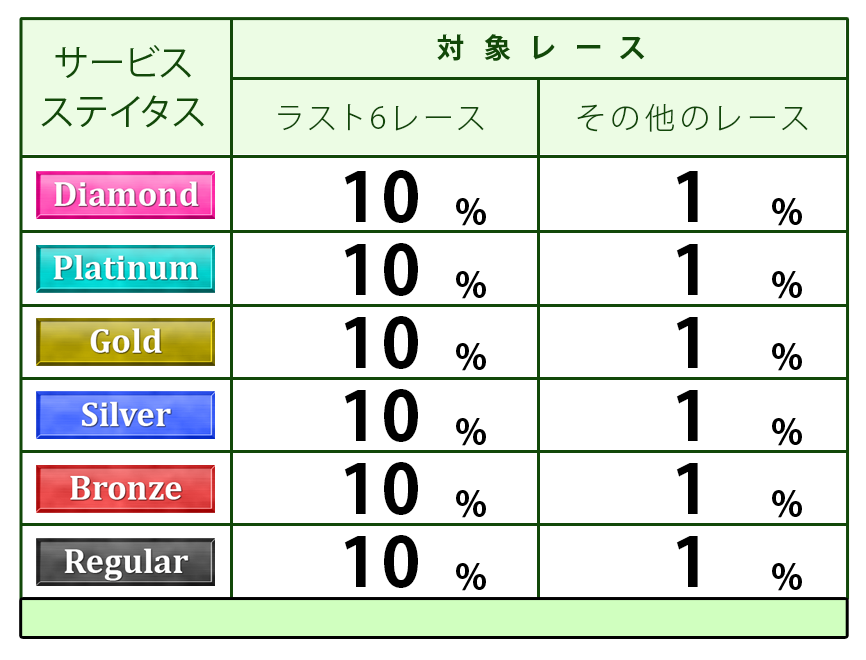866x660 pixels.
Task: Select the gray Regular status badge
Action: [125, 562]
